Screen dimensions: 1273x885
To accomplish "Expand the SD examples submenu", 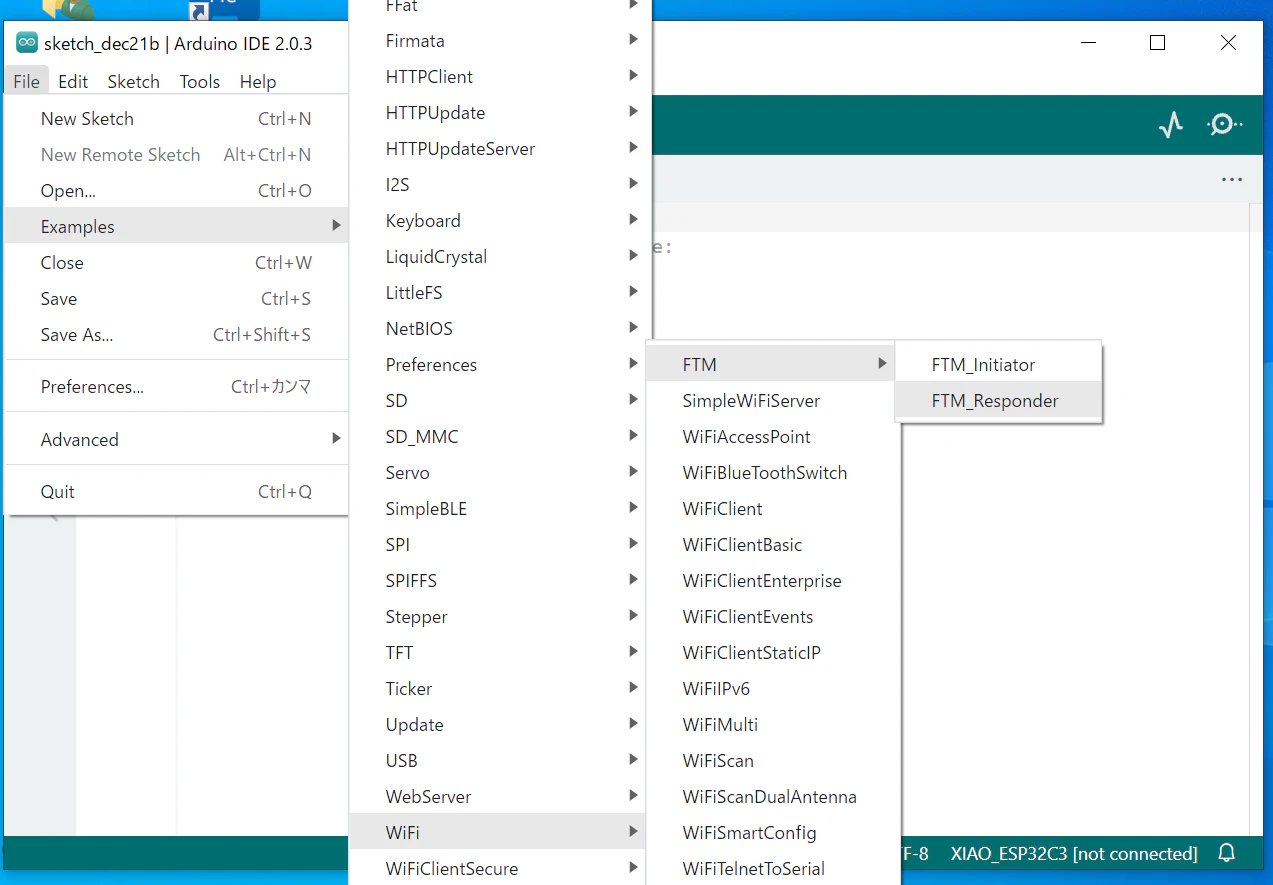I will coord(500,401).
